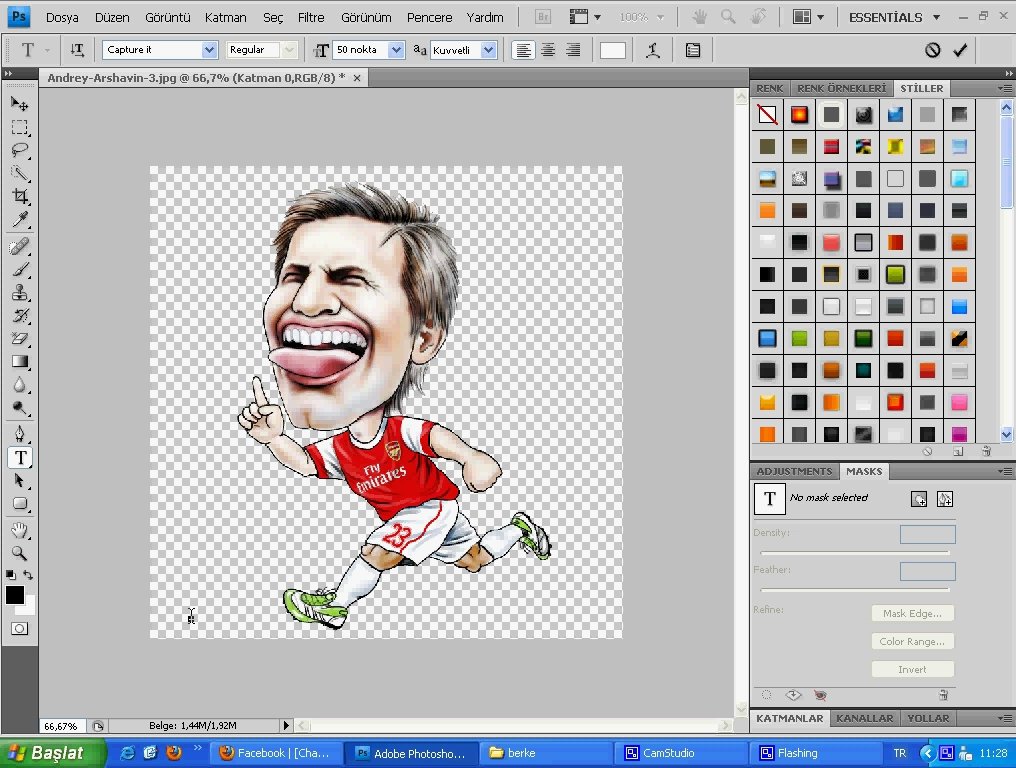Screen dimensions: 1016x768
Task: Select the Brush tool
Action: click(19, 270)
